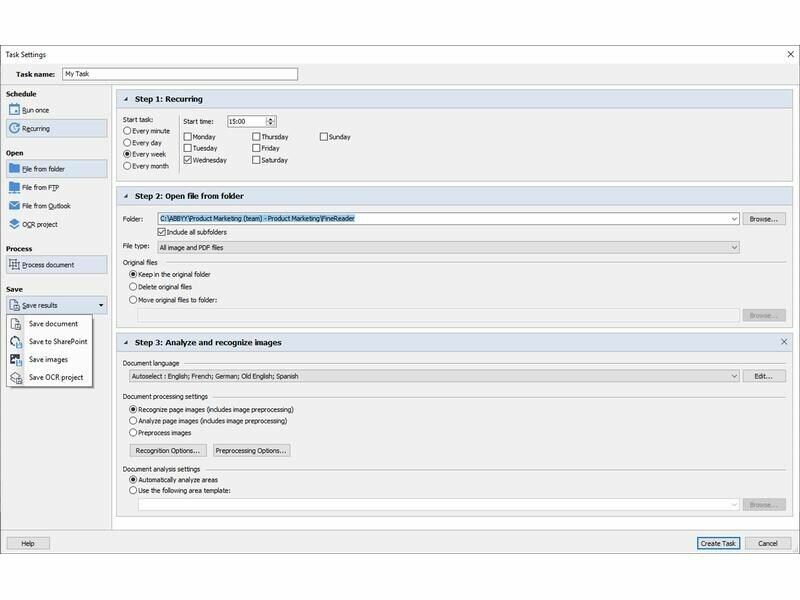Uncheck Include all subfolders

(x=162, y=232)
